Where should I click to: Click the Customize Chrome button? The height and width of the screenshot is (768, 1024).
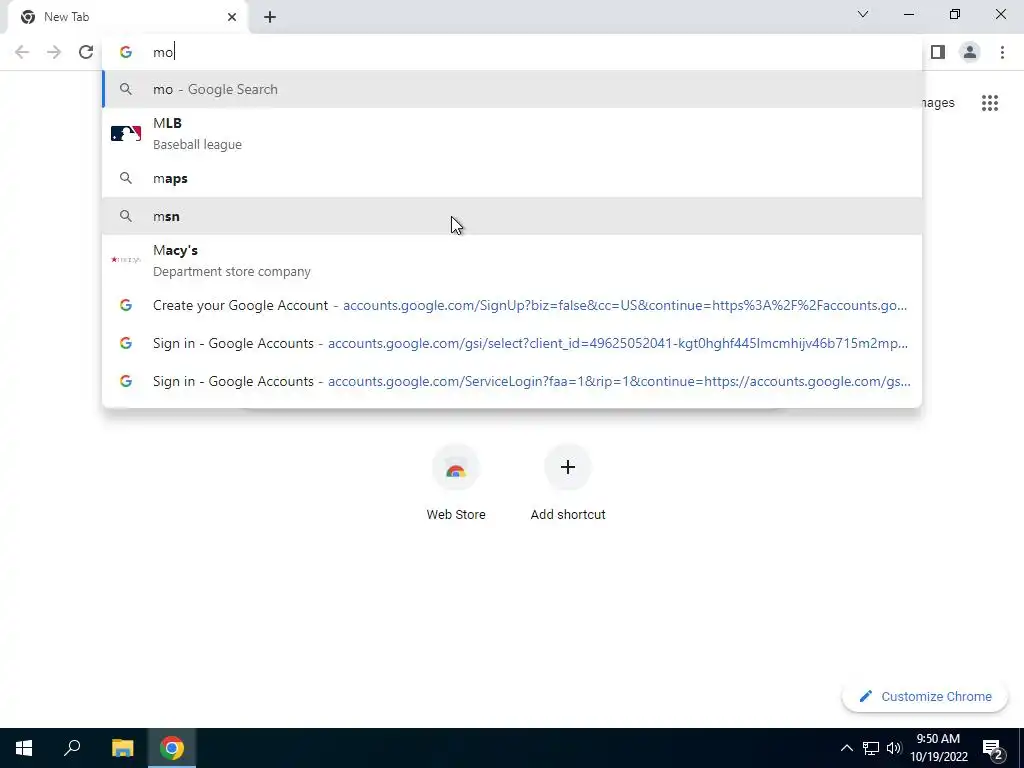925,697
